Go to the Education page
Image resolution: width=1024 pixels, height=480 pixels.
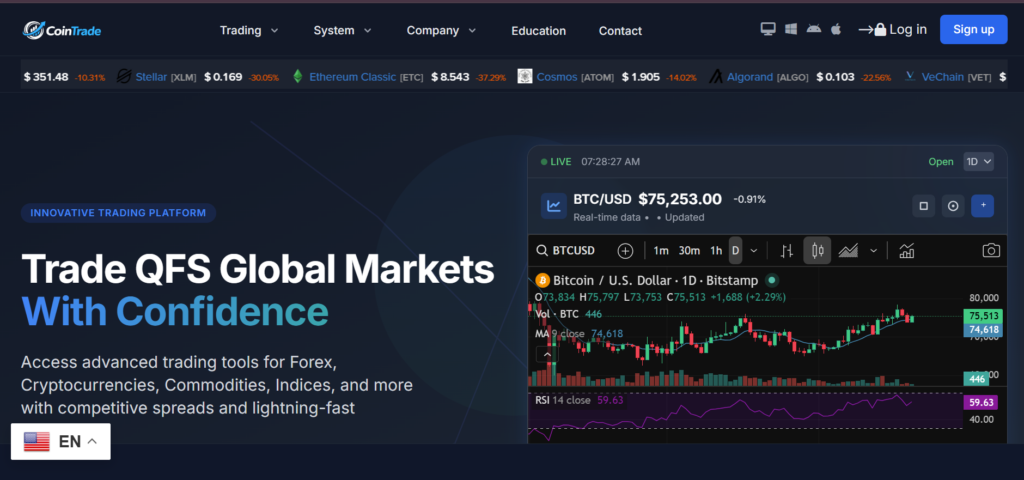[x=539, y=31]
